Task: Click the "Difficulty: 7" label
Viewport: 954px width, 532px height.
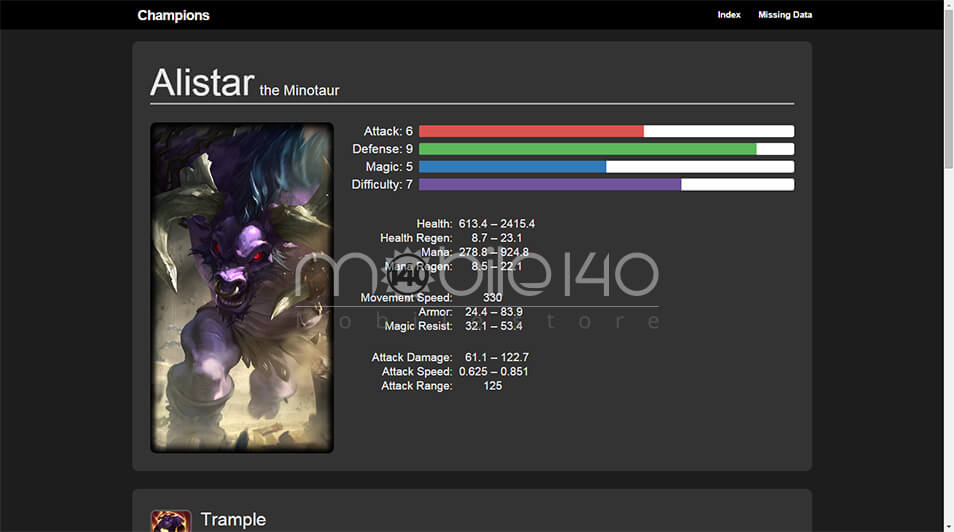Action: coord(382,184)
